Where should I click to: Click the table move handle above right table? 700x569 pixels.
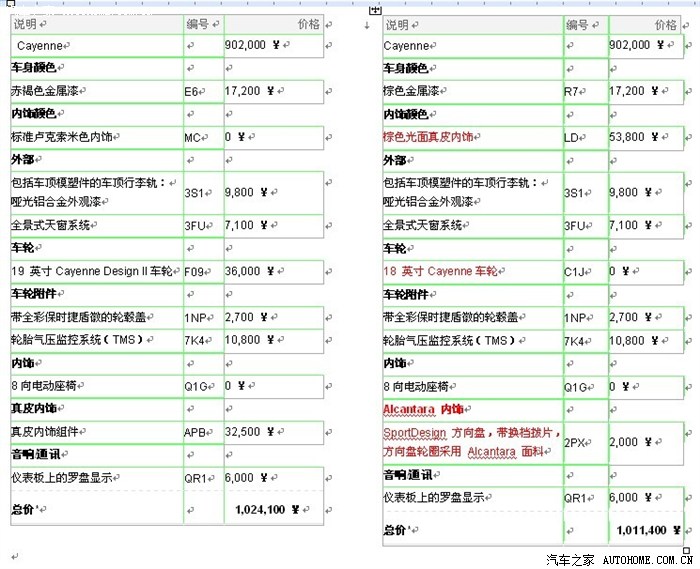375,10
